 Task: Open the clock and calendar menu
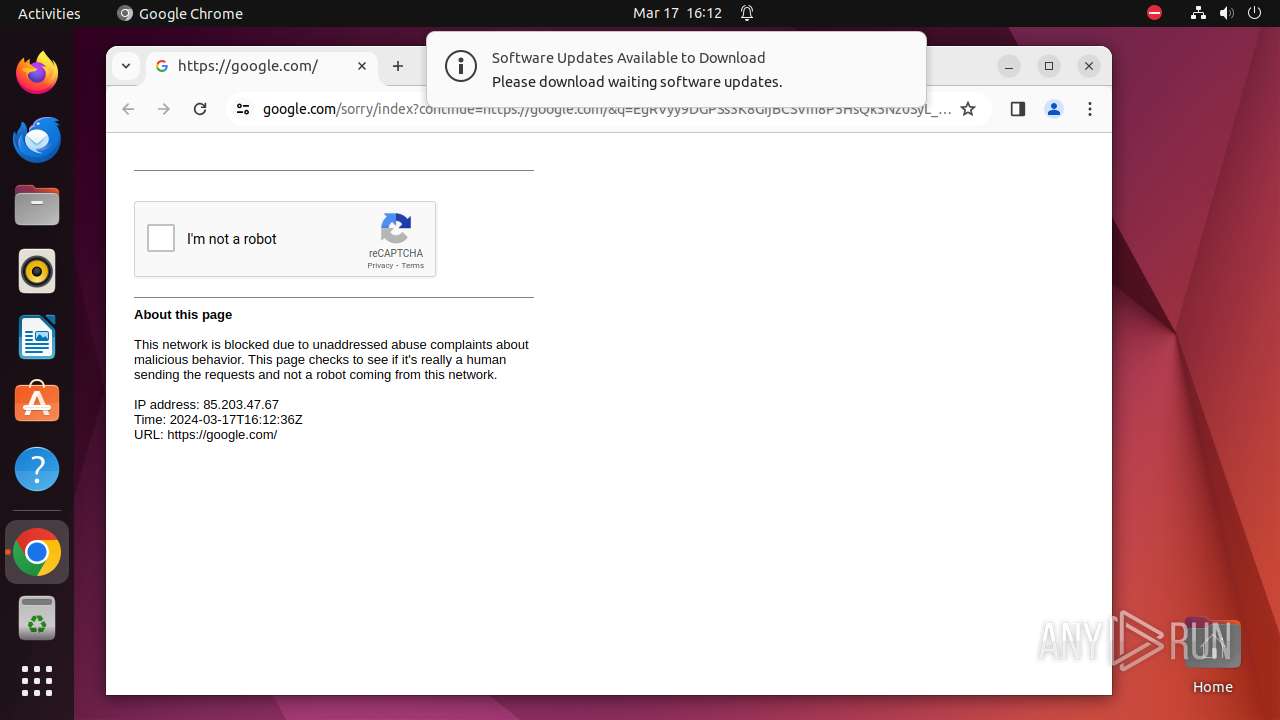[677, 13]
